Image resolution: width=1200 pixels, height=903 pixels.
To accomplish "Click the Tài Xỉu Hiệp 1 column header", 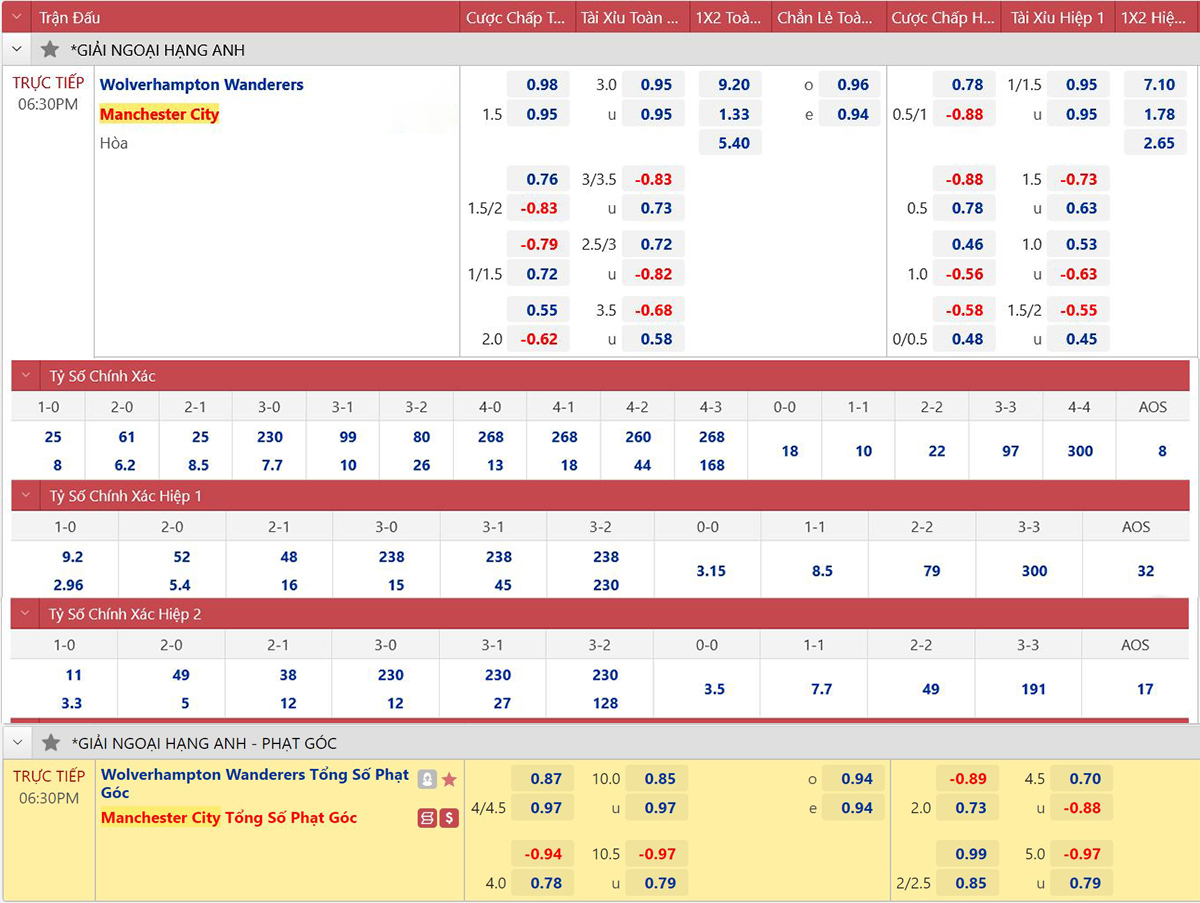I will coord(1057,17).
